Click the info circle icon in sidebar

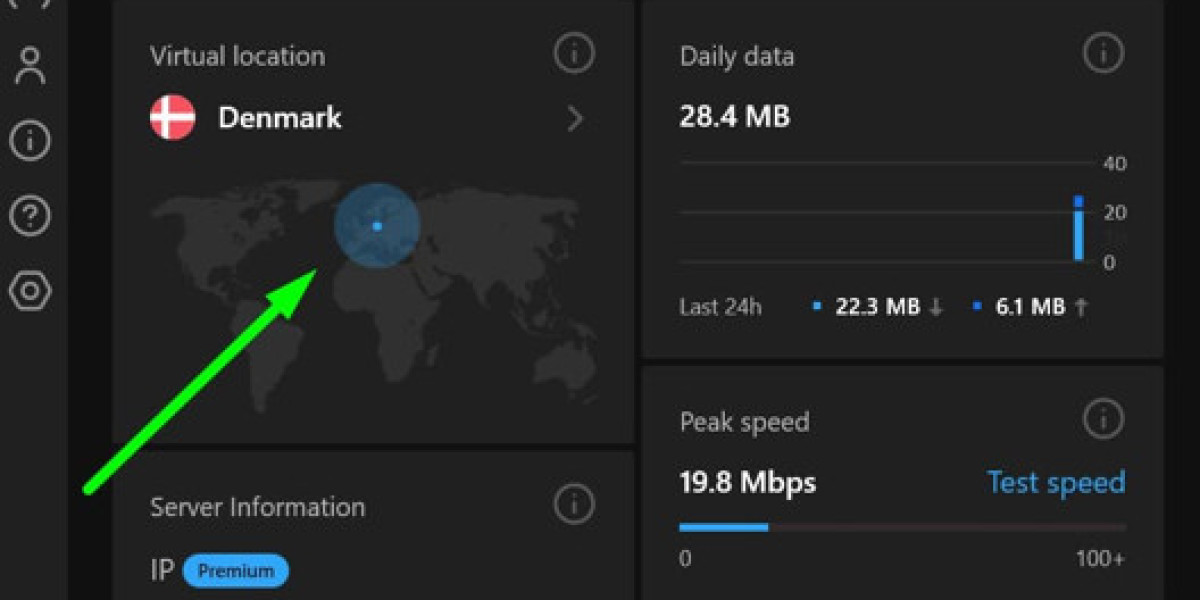click(x=31, y=140)
